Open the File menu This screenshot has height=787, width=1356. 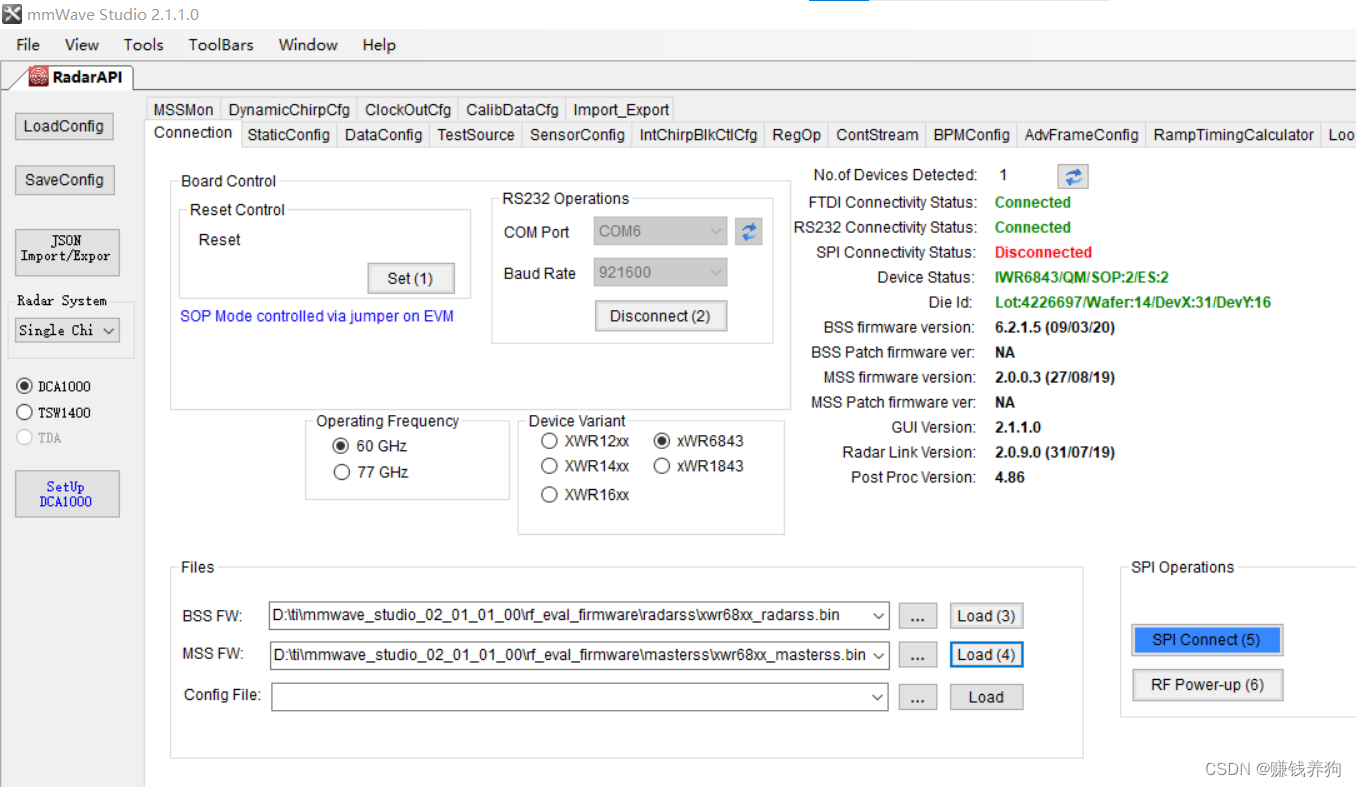click(28, 45)
